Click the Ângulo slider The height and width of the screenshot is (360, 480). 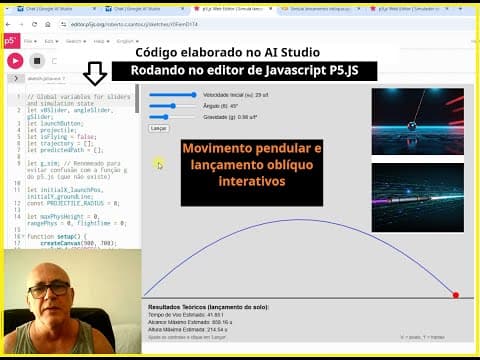[x=173, y=106]
